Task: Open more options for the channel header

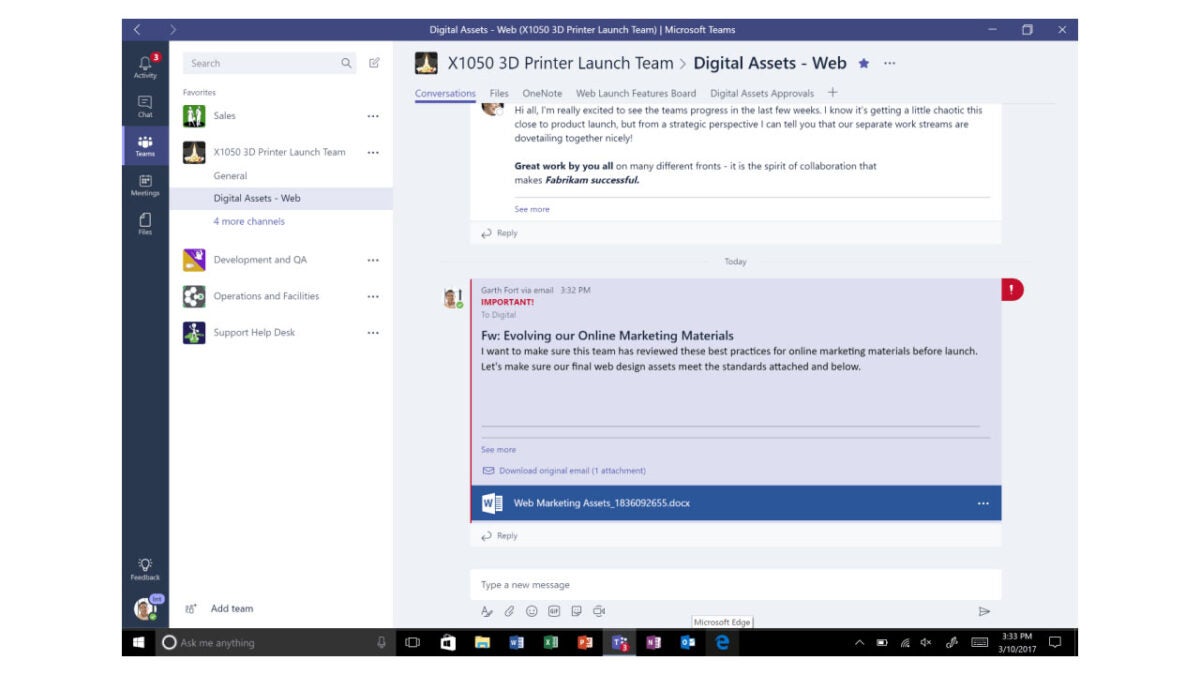Action: coord(888,63)
